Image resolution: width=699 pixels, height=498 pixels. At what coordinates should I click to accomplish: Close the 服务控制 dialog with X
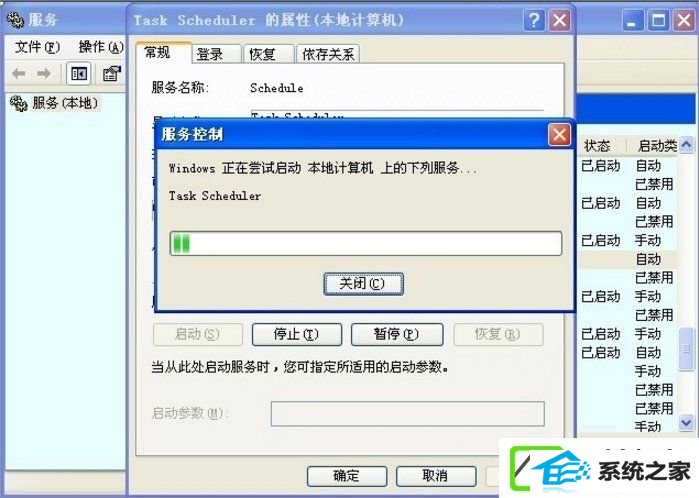pos(559,135)
